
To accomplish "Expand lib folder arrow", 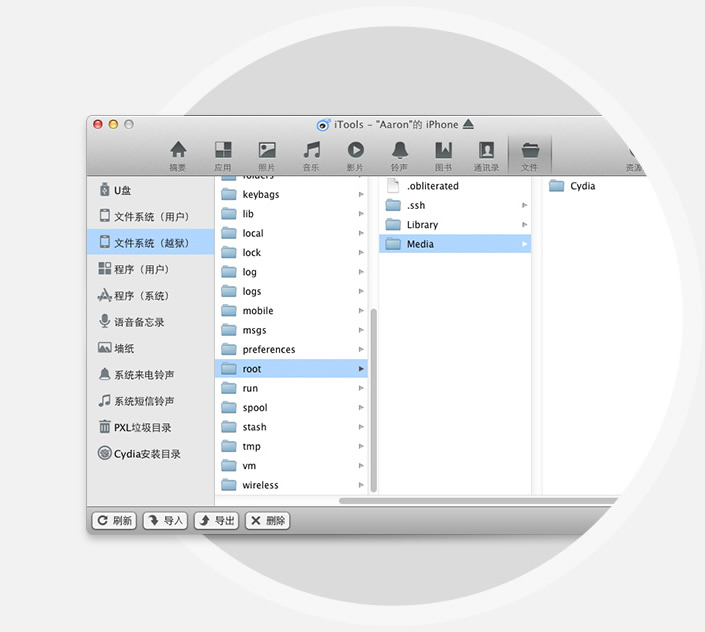I will (x=361, y=214).
